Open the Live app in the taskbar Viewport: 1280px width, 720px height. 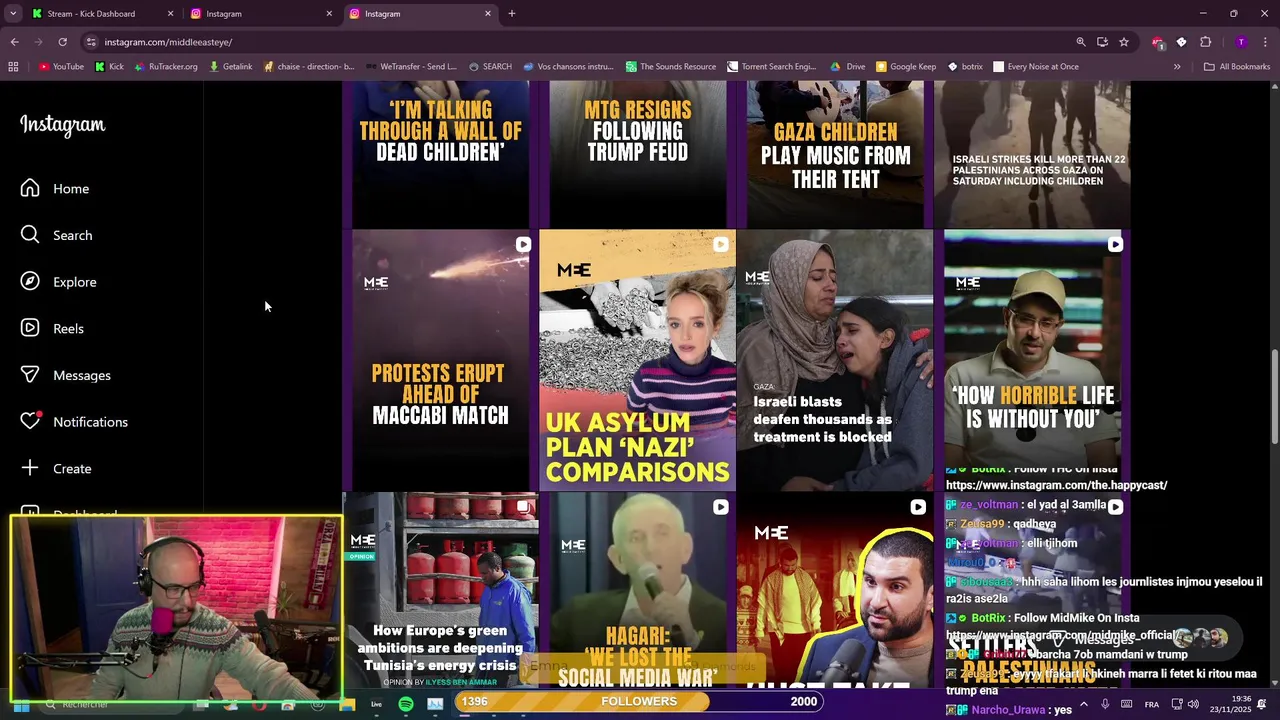376,705
